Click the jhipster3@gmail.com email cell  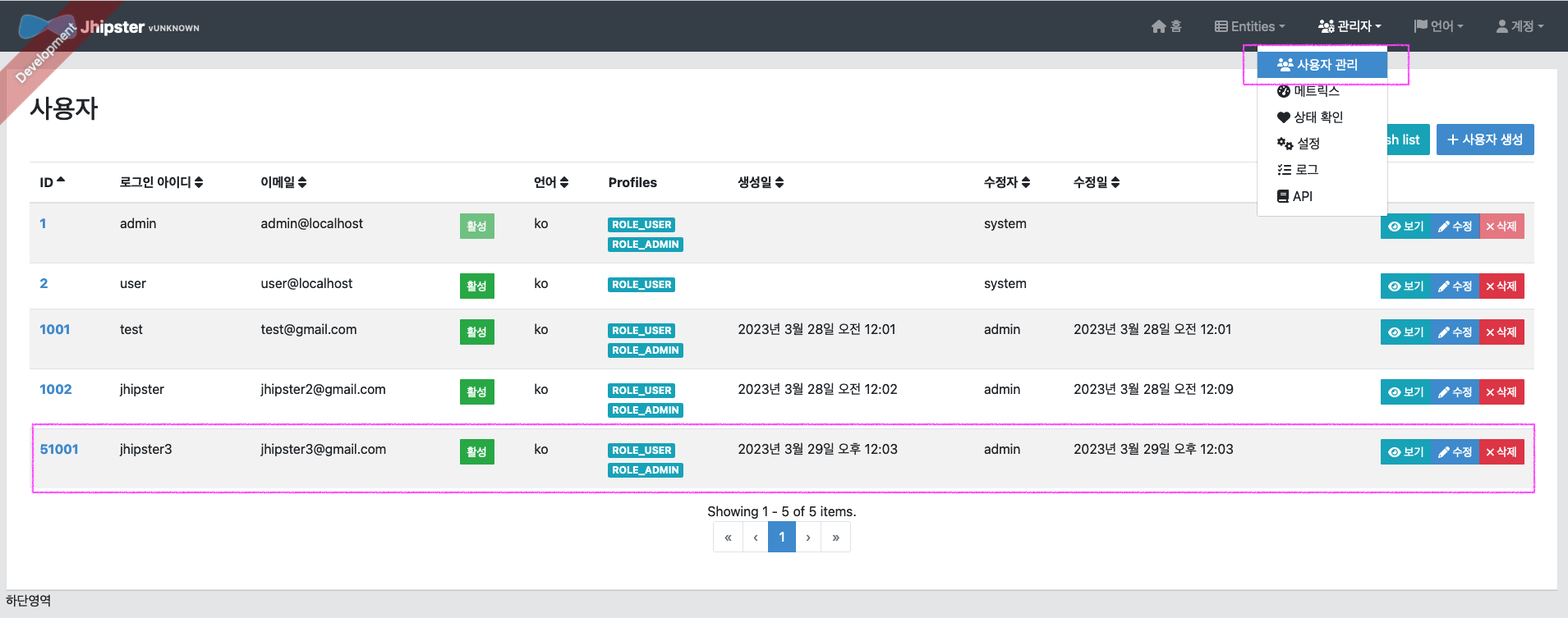(323, 449)
